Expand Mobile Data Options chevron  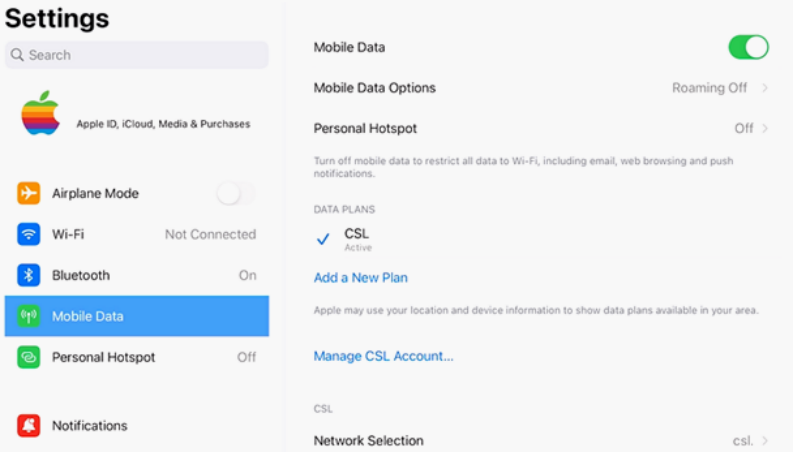coord(765,88)
